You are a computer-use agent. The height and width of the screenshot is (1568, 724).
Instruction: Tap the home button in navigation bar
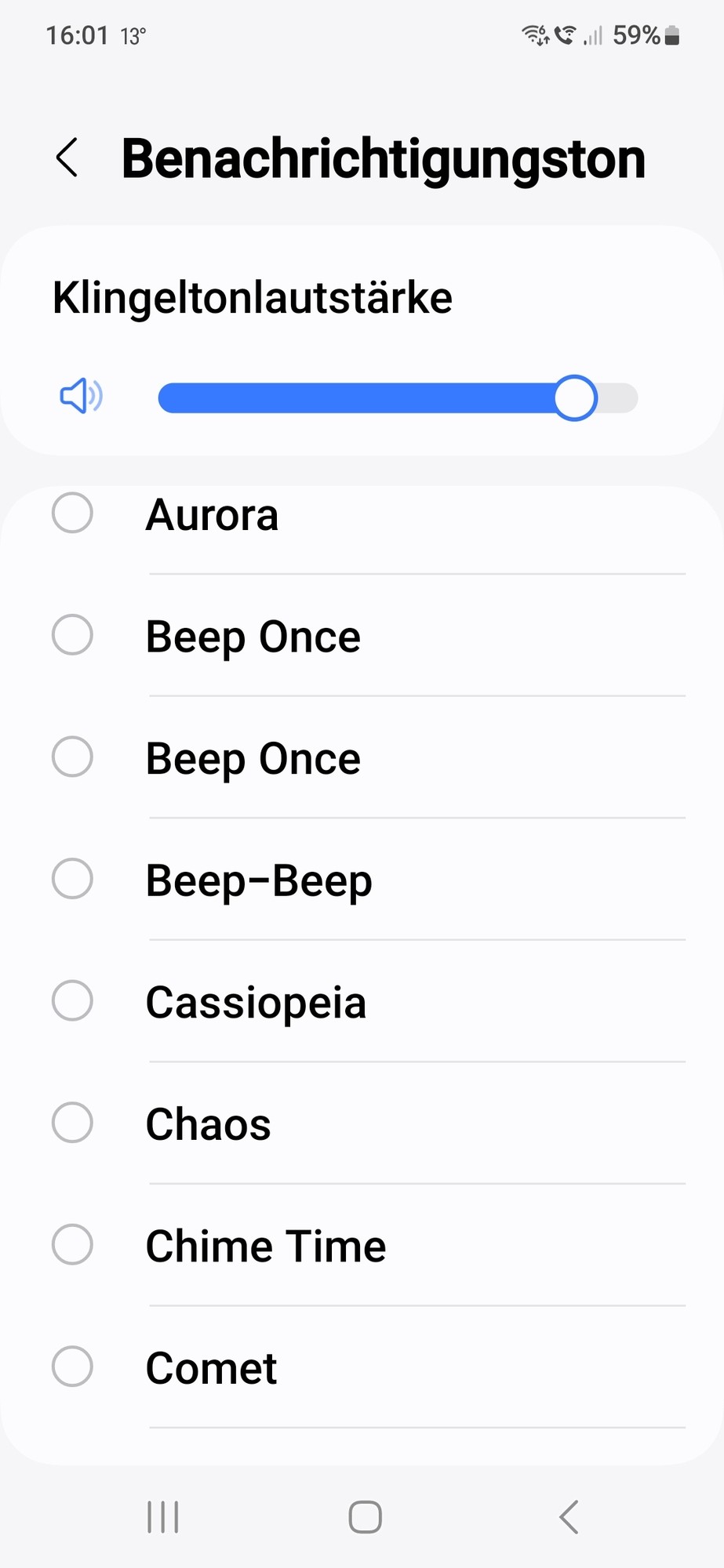(365, 1517)
